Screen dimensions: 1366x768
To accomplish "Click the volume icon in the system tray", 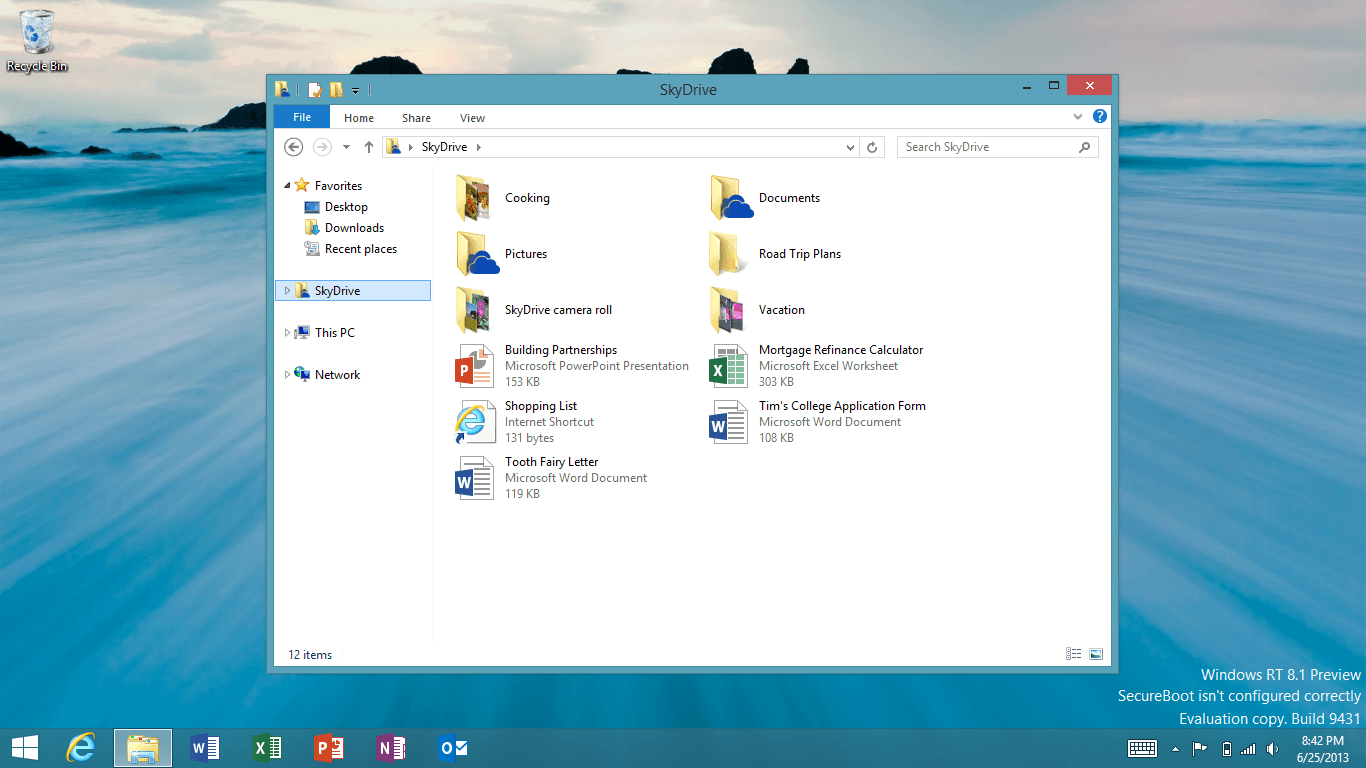I will coord(1271,747).
